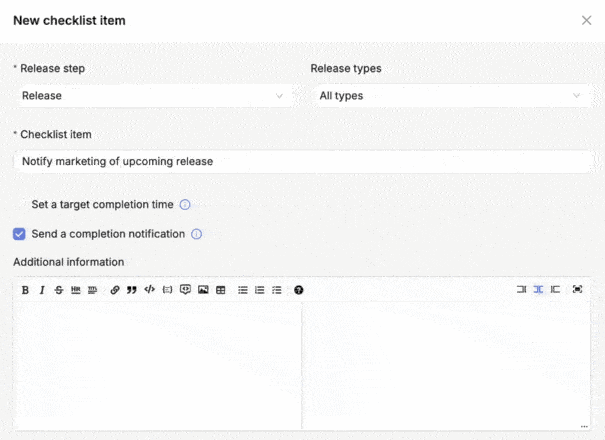Create a numbered list
The height and width of the screenshot is (440, 605).
point(260,290)
